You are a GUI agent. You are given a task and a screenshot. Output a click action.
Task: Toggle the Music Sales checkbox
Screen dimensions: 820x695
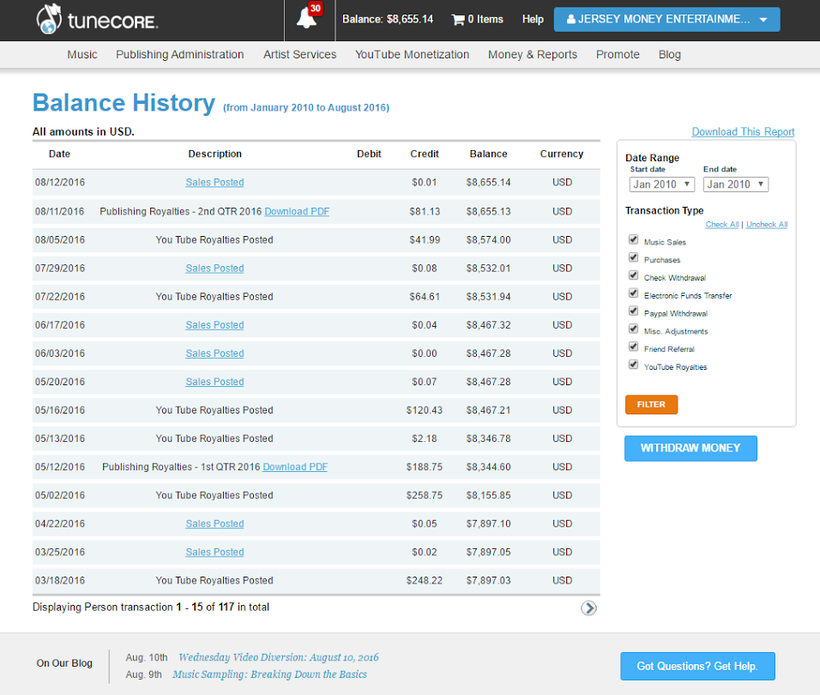[633, 240]
